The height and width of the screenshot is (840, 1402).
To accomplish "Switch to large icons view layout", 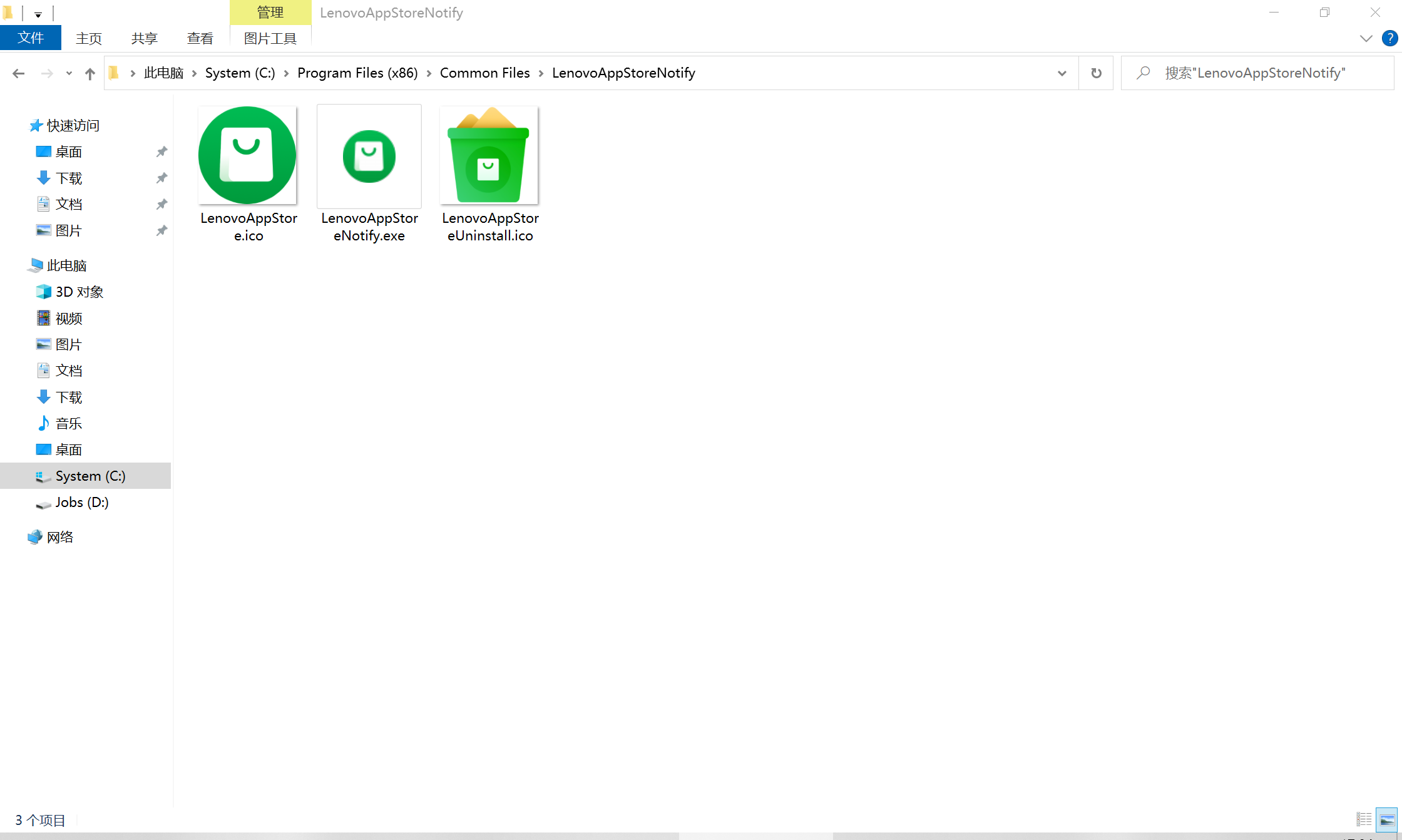I will 1386,819.
